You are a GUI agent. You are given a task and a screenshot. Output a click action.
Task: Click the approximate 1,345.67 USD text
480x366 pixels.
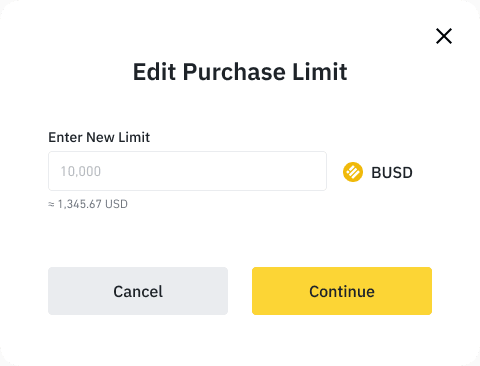coord(88,204)
